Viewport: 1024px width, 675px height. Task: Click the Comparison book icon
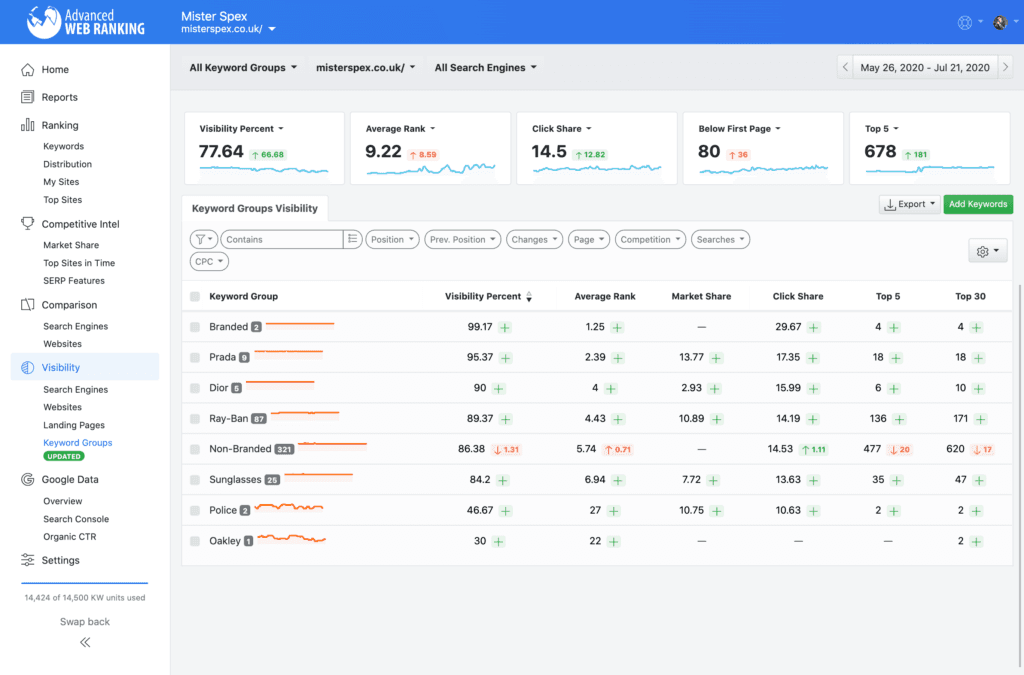click(x=27, y=305)
